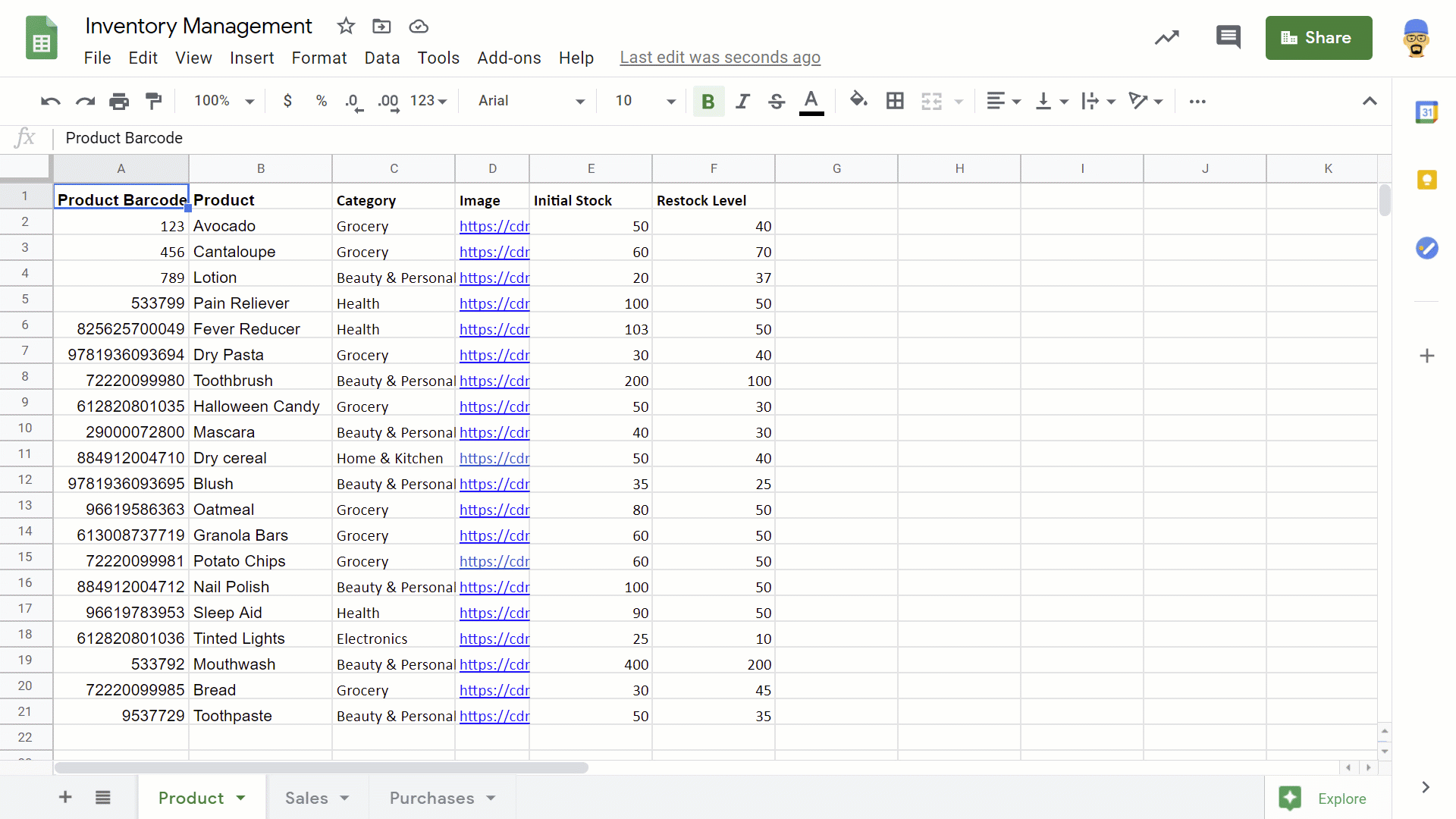Expand the Purchases sheet tab

[490, 798]
